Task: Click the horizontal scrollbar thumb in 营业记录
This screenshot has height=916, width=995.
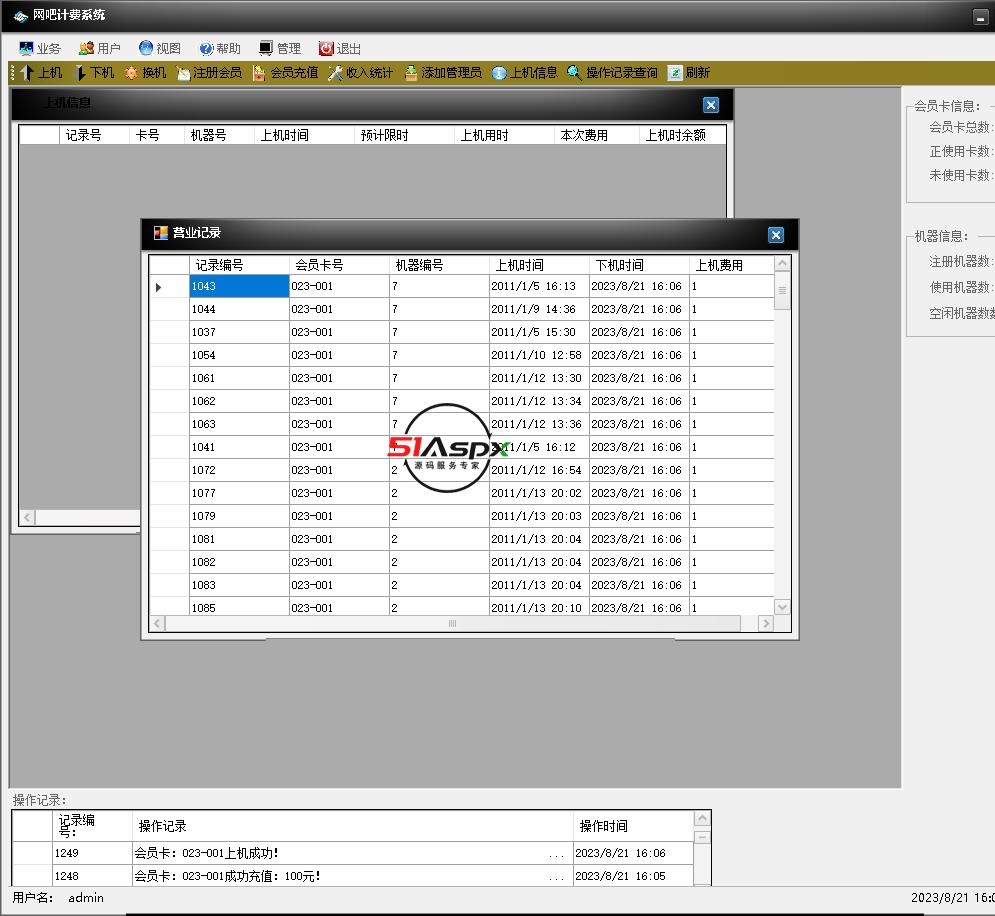Action: [x=452, y=624]
